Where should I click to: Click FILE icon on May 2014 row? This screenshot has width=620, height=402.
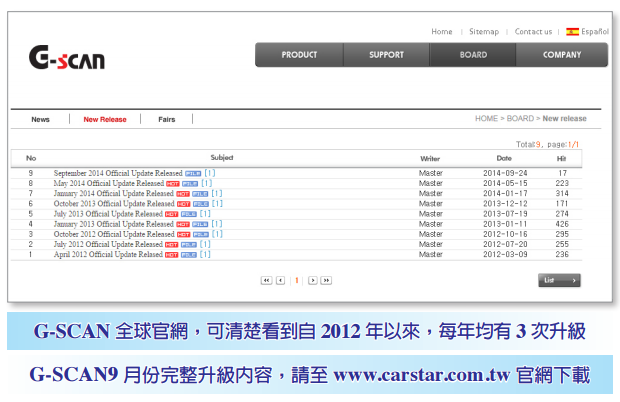(x=190, y=184)
